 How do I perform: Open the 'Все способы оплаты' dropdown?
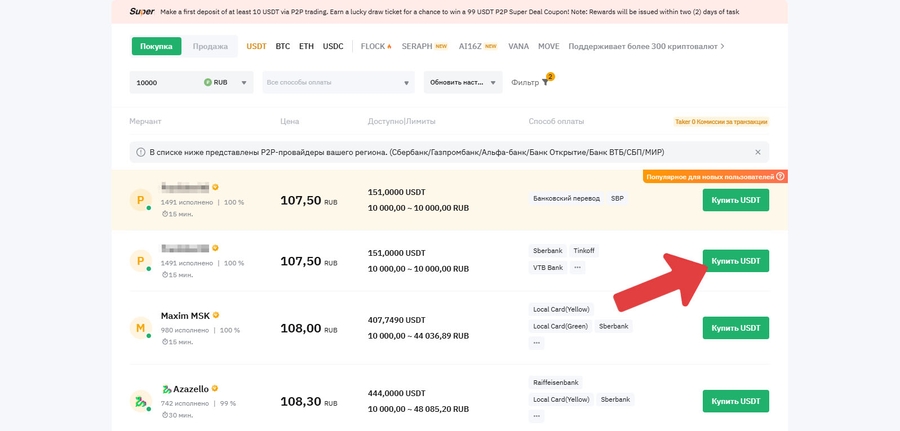coord(338,82)
